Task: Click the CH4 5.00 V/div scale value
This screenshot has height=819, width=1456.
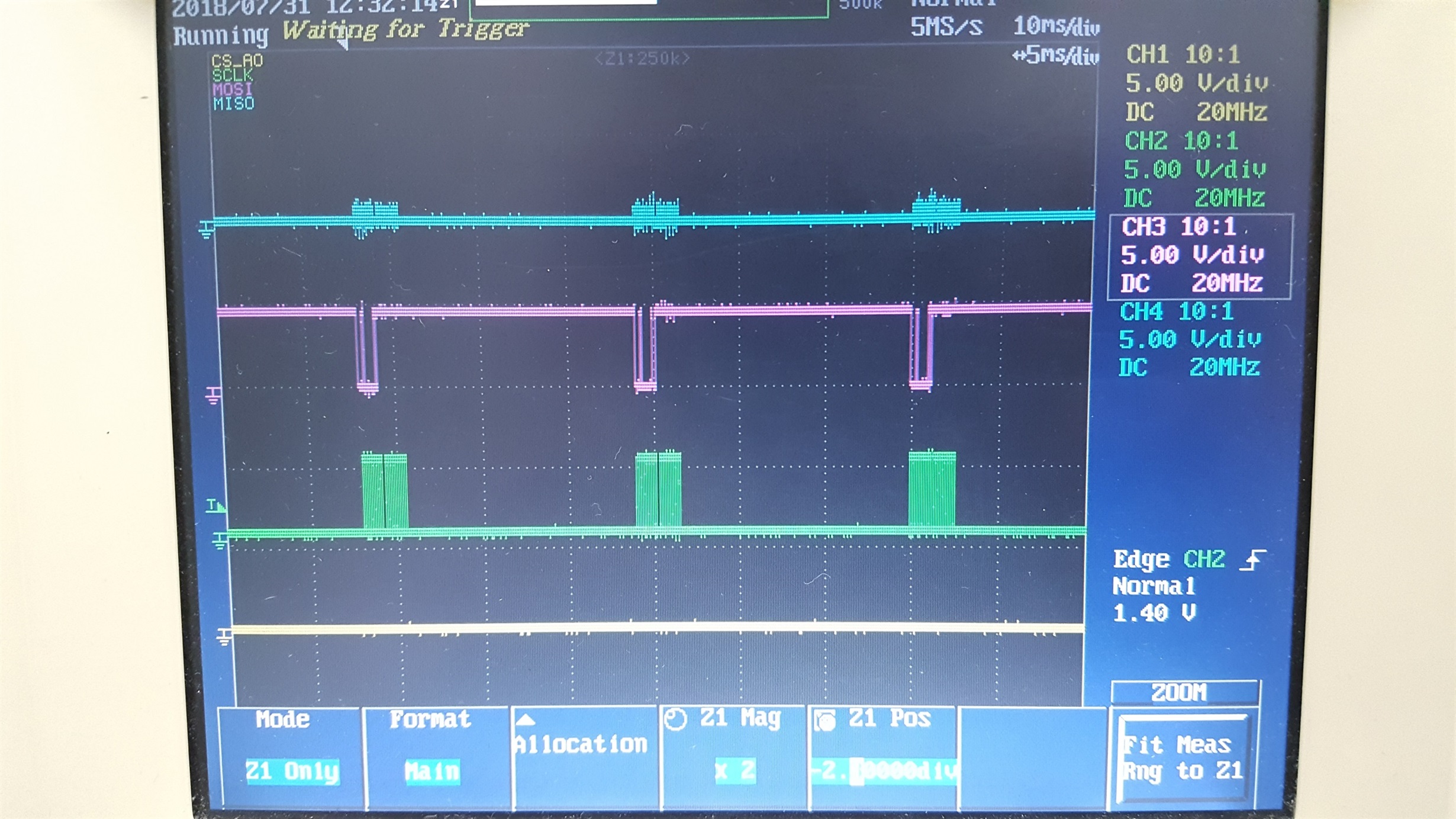Action: pyautogui.click(x=1190, y=339)
